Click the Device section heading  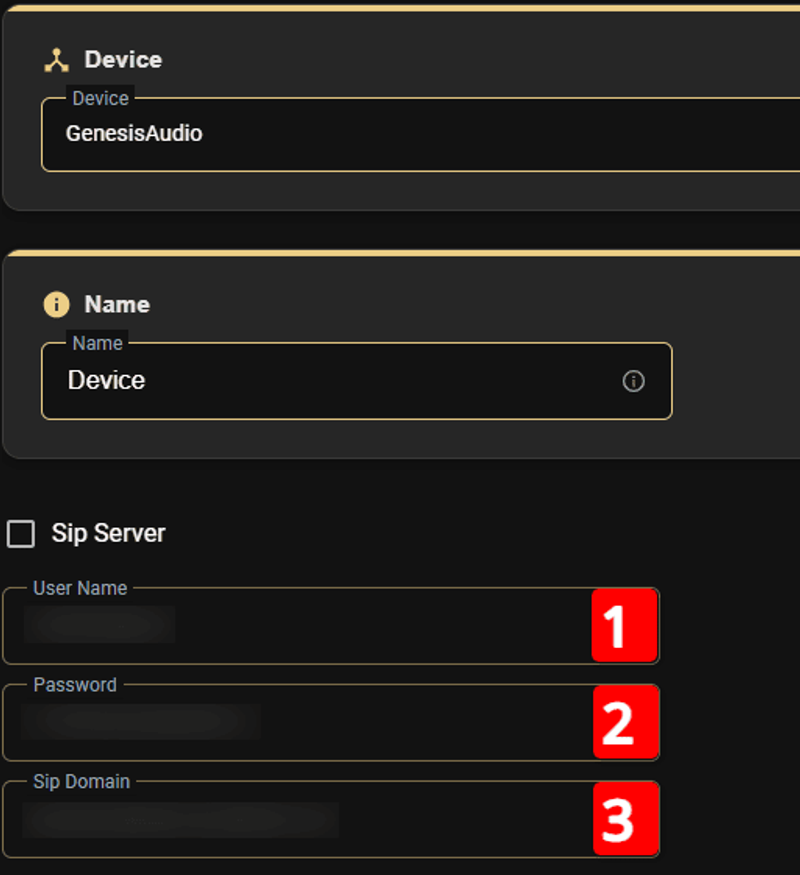tap(125, 59)
